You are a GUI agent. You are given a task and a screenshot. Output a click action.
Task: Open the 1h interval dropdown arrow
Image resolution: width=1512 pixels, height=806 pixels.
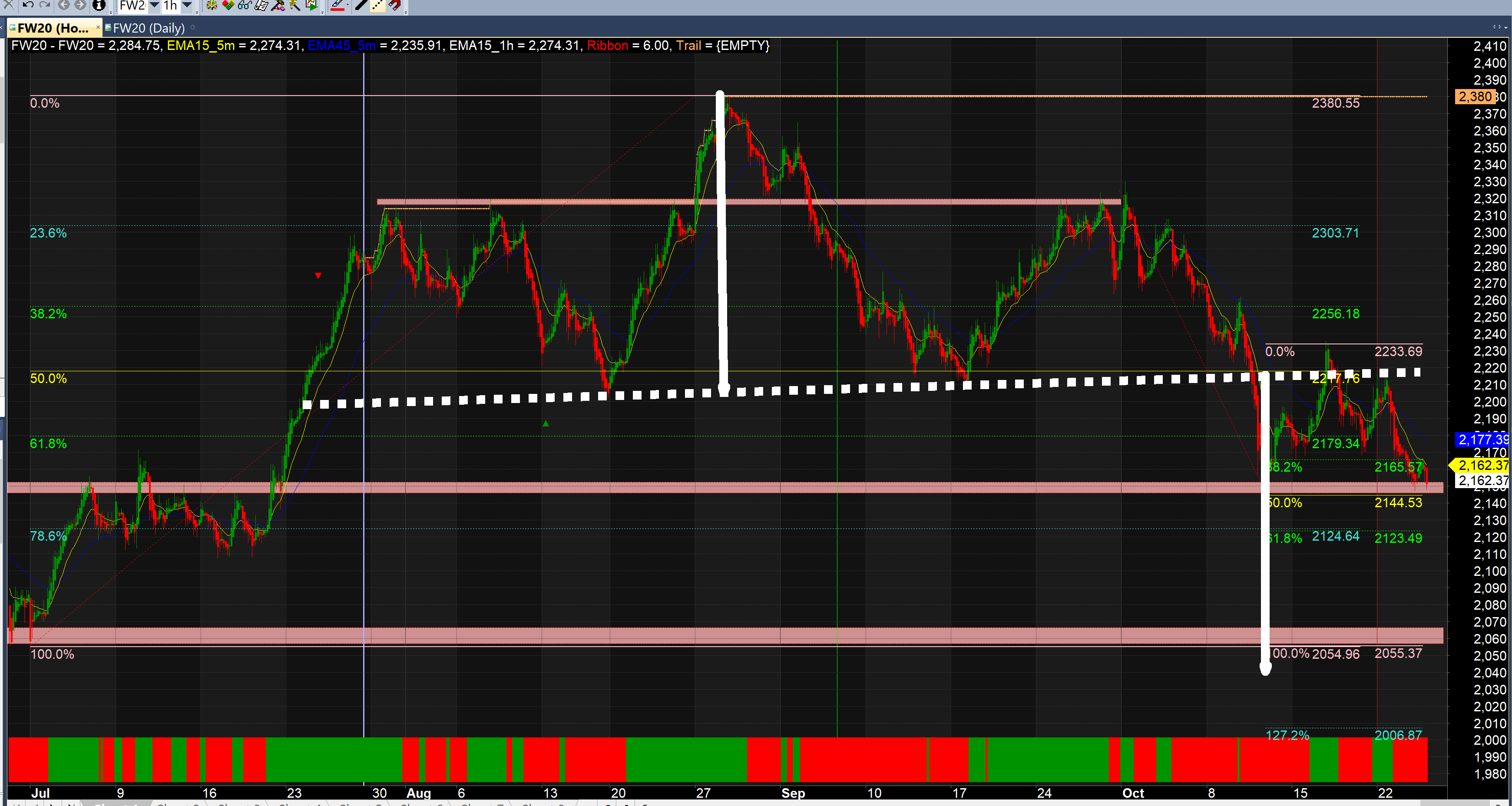click(187, 5)
